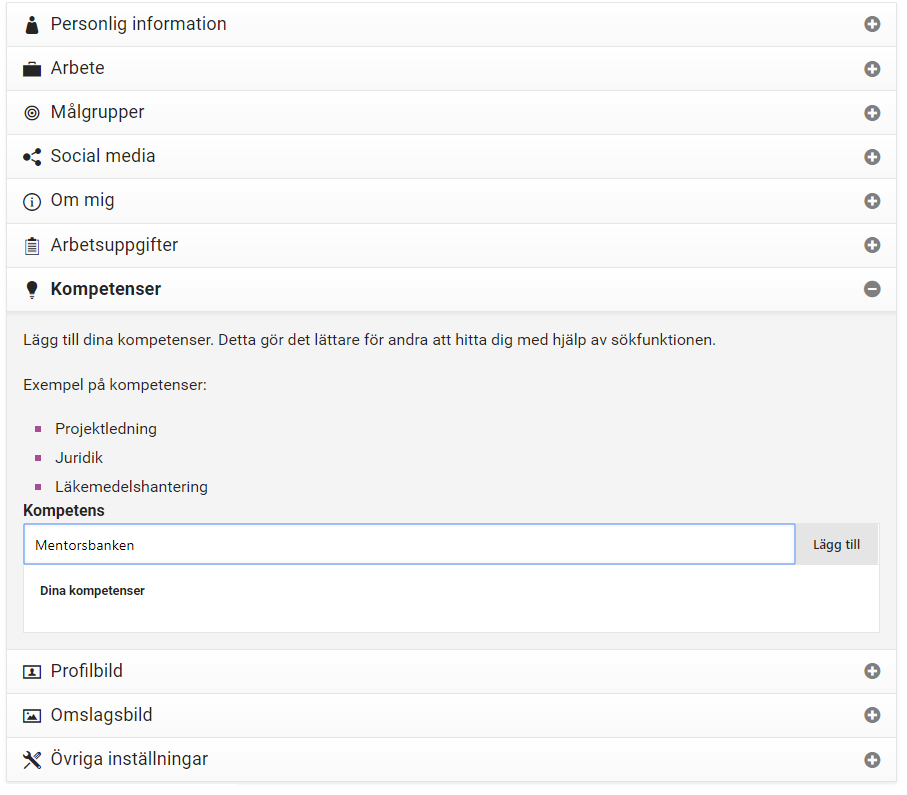Expand Övriga inställningar with the plus button
Viewport: 907px width, 795px height.
pos(872,760)
